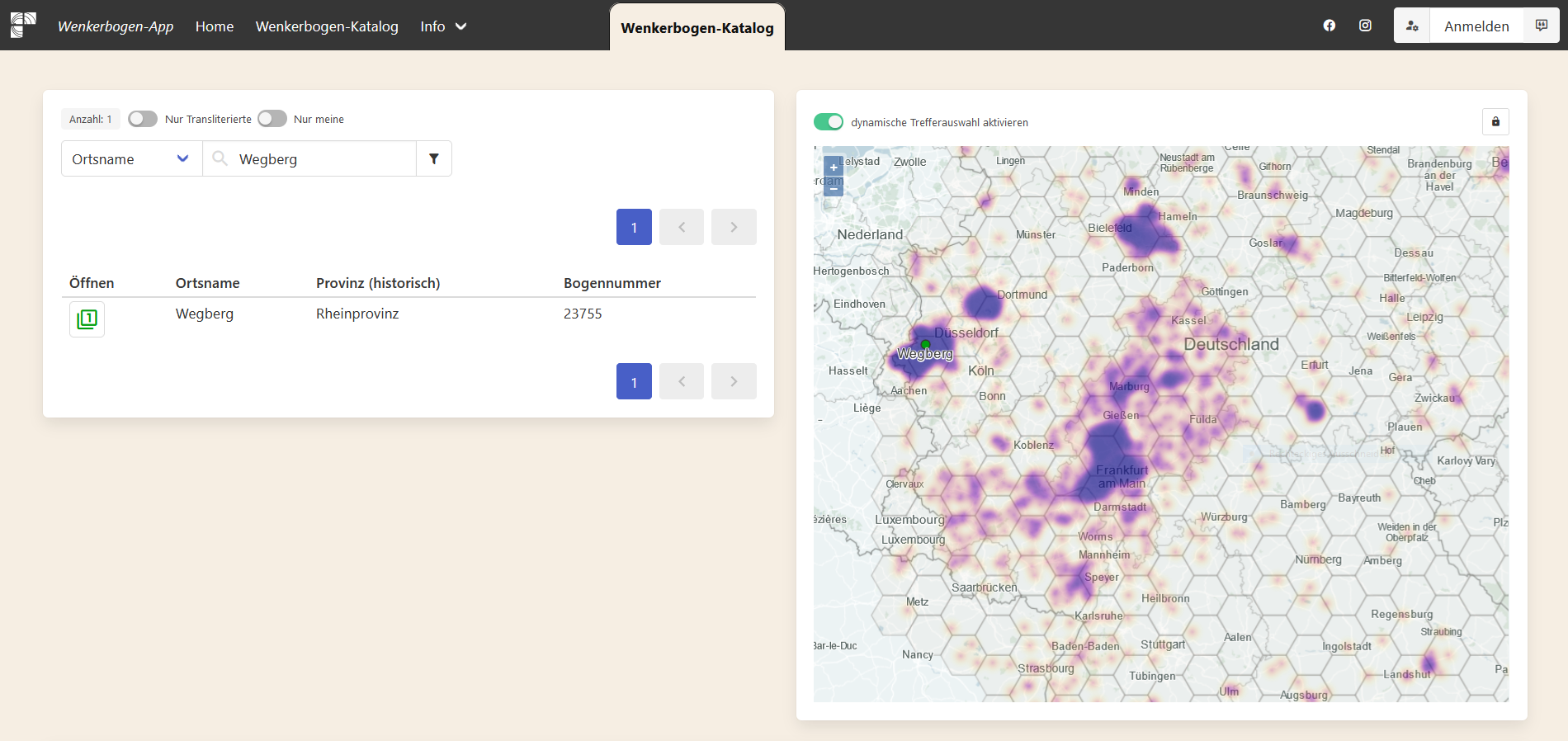Zoom out on the map
Image resolution: width=1568 pixels, height=741 pixels.
coord(834,188)
